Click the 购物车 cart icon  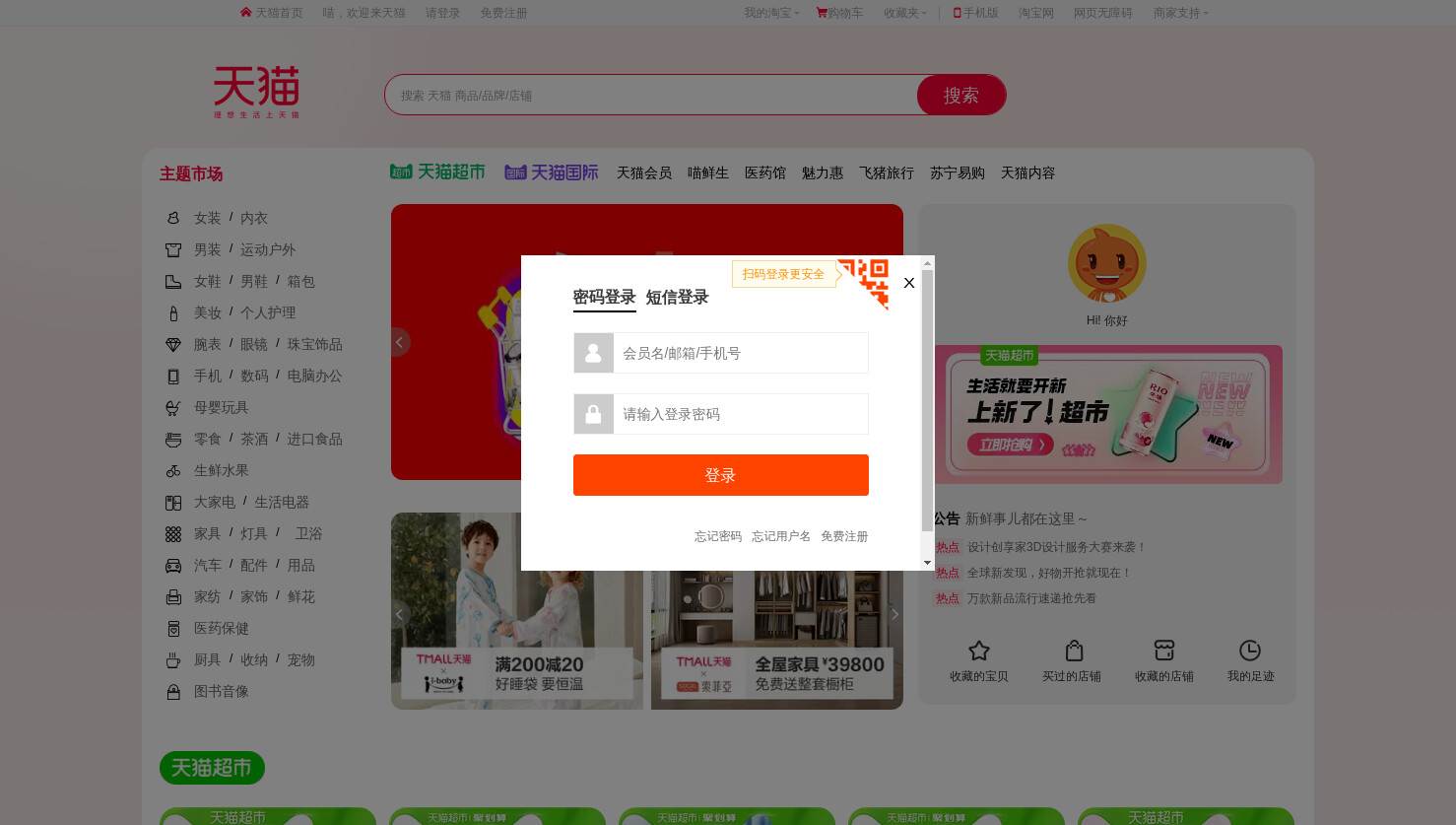coord(822,13)
